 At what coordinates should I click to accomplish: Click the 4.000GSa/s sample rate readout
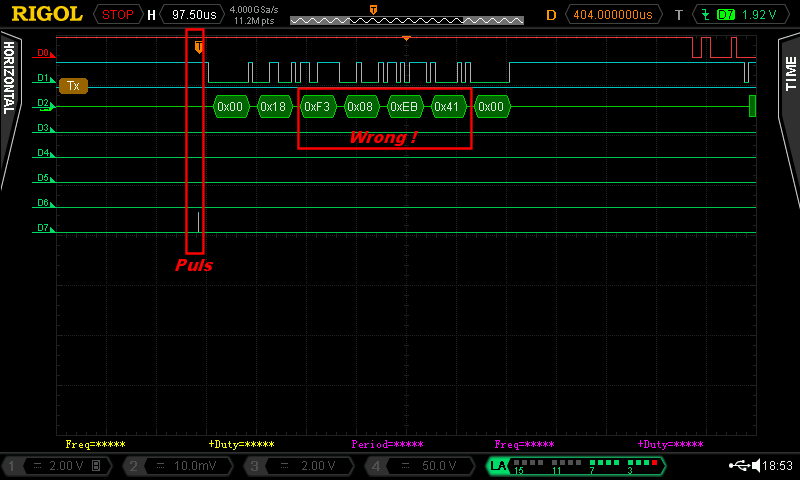(x=254, y=10)
